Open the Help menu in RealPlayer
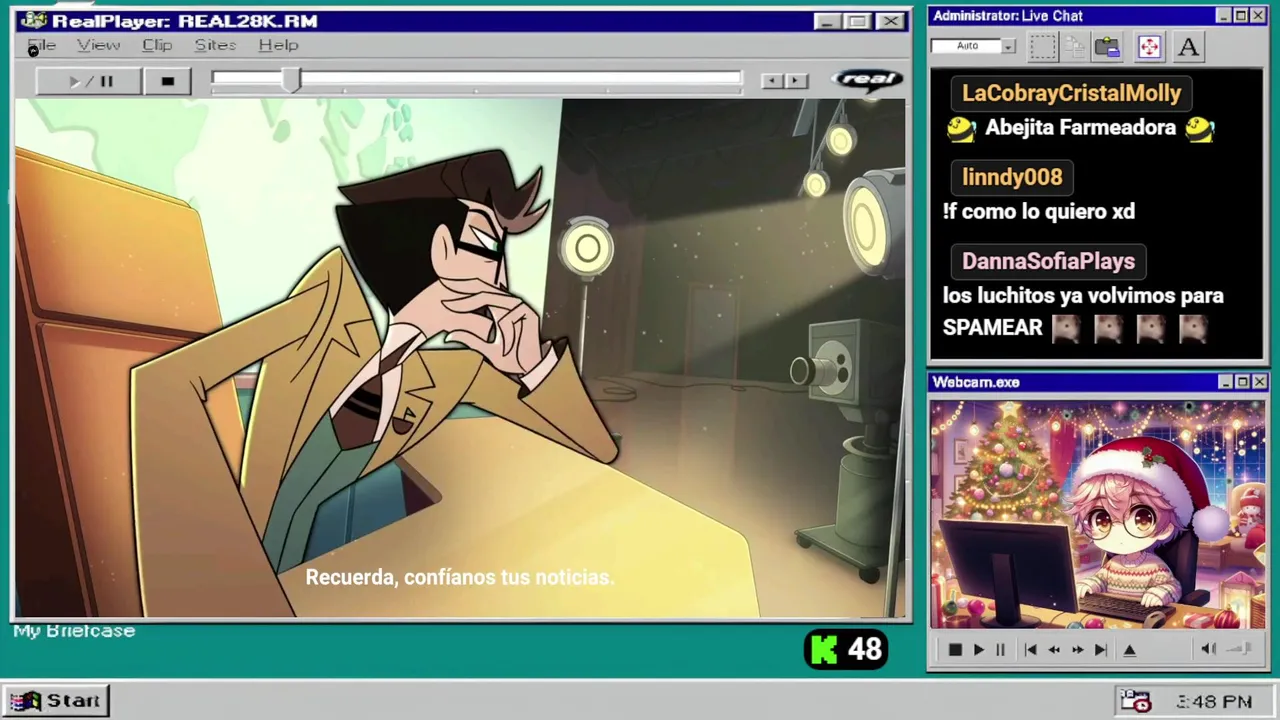Screen dimensions: 1280x720 coord(278,45)
